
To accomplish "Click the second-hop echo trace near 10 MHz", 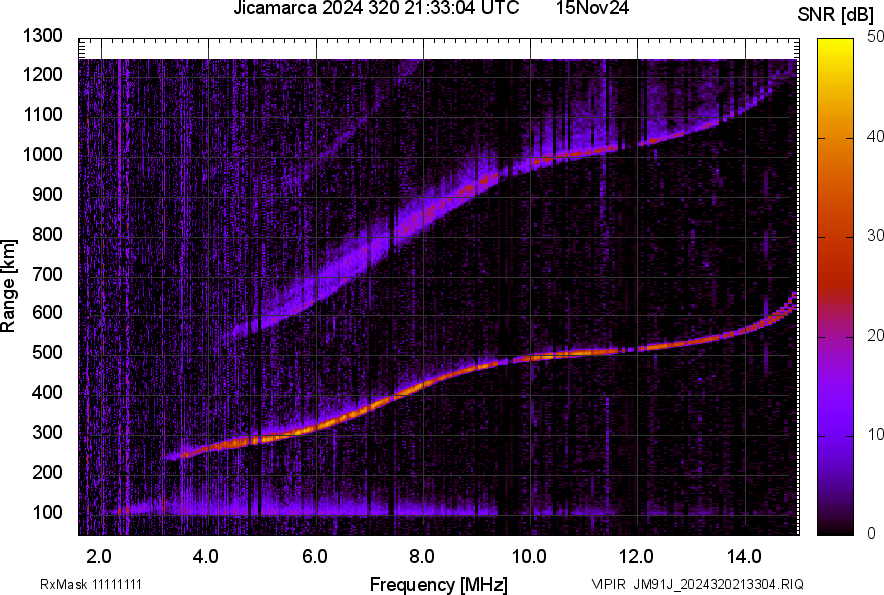I will coord(533,163).
